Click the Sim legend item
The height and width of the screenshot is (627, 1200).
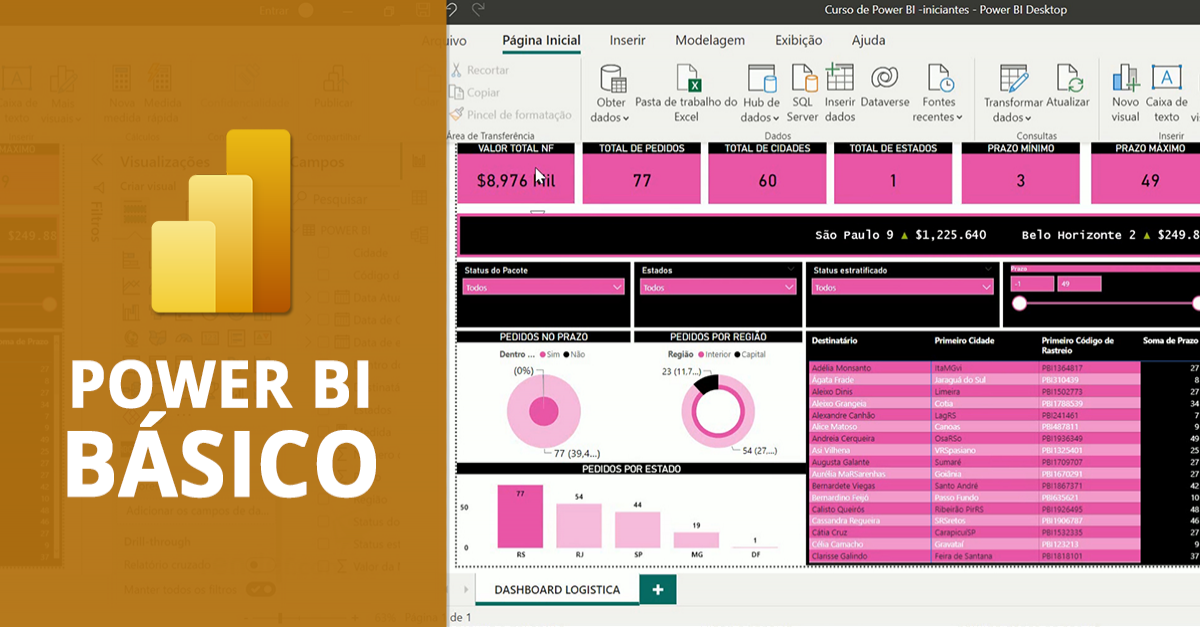coord(549,354)
